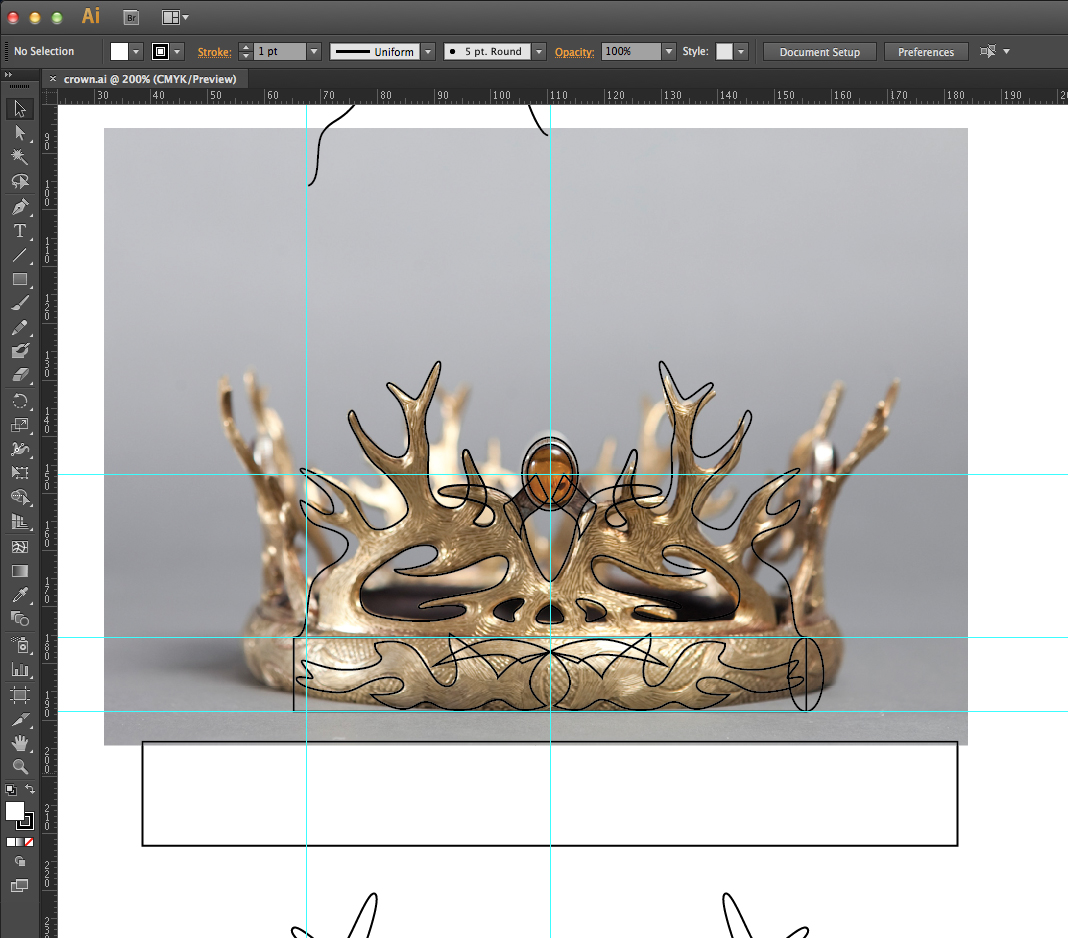The width and height of the screenshot is (1068, 938).
Task: Select the Line Segment tool
Action: point(20,255)
